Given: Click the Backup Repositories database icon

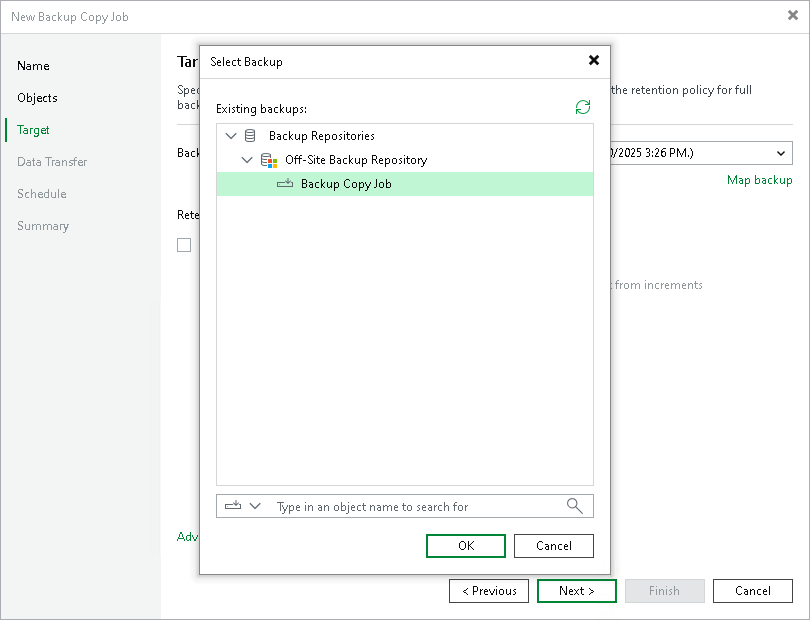Looking at the screenshot, I should point(250,136).
